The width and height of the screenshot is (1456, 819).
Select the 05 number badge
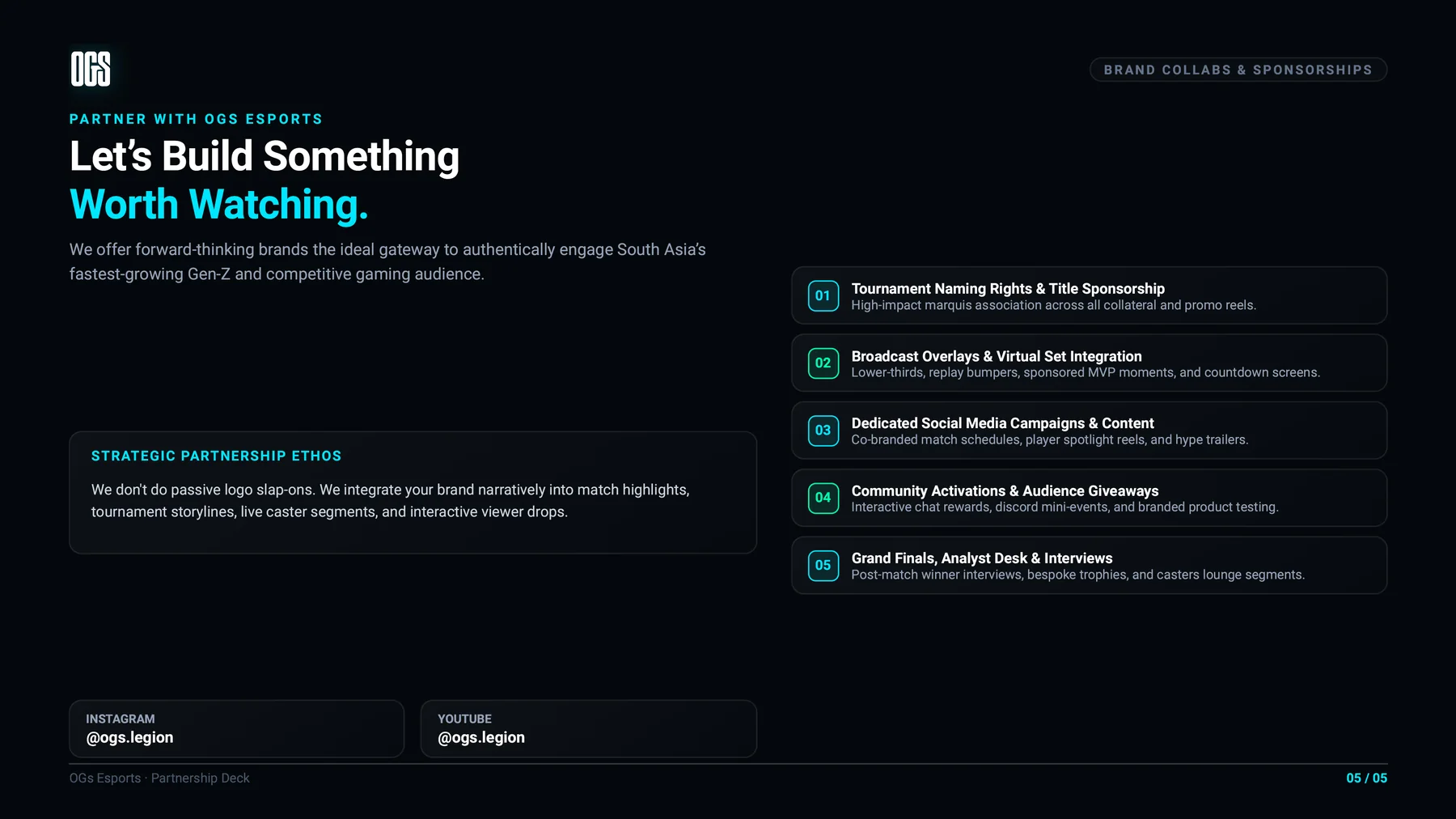(823, 565)
